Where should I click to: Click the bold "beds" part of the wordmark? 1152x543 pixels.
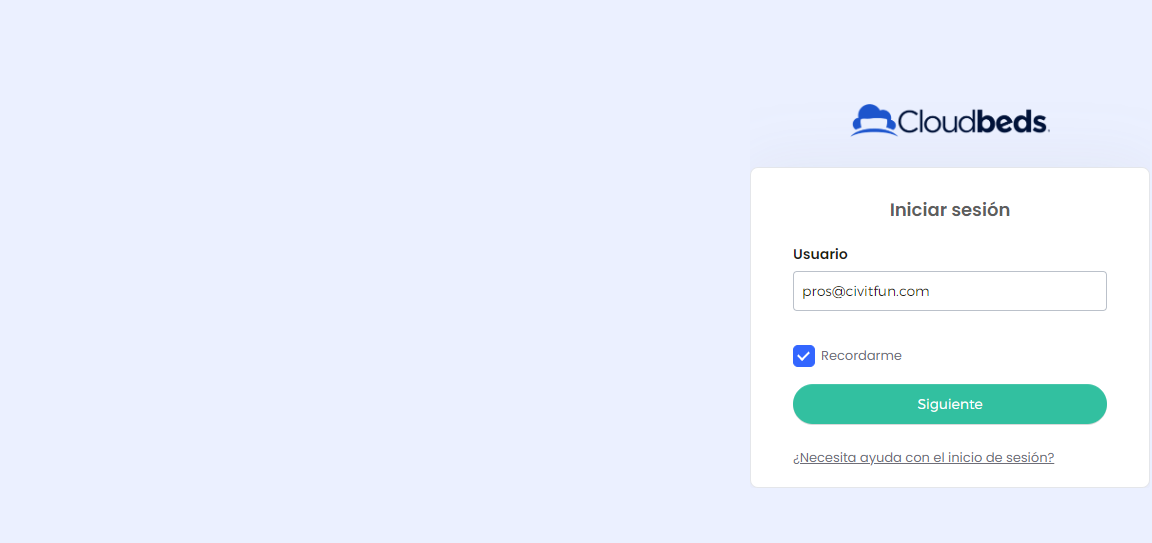point(1012,122)
